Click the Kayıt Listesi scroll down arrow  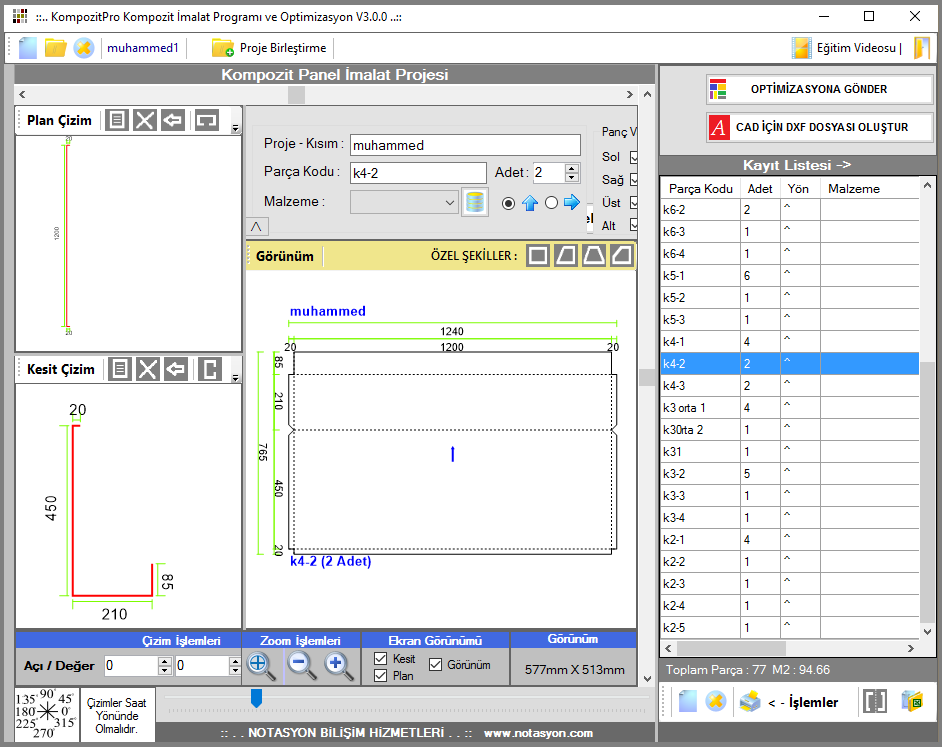pyautogui.click(x=928, y=632)
